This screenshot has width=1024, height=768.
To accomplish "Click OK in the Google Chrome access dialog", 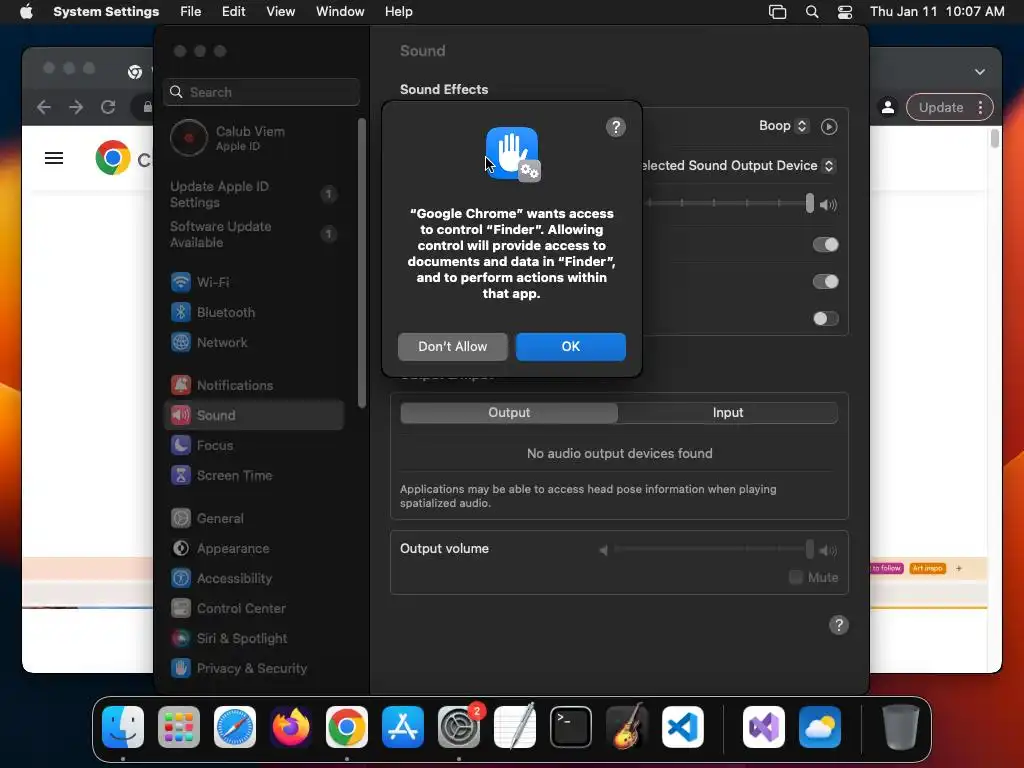I will [570, 346].
